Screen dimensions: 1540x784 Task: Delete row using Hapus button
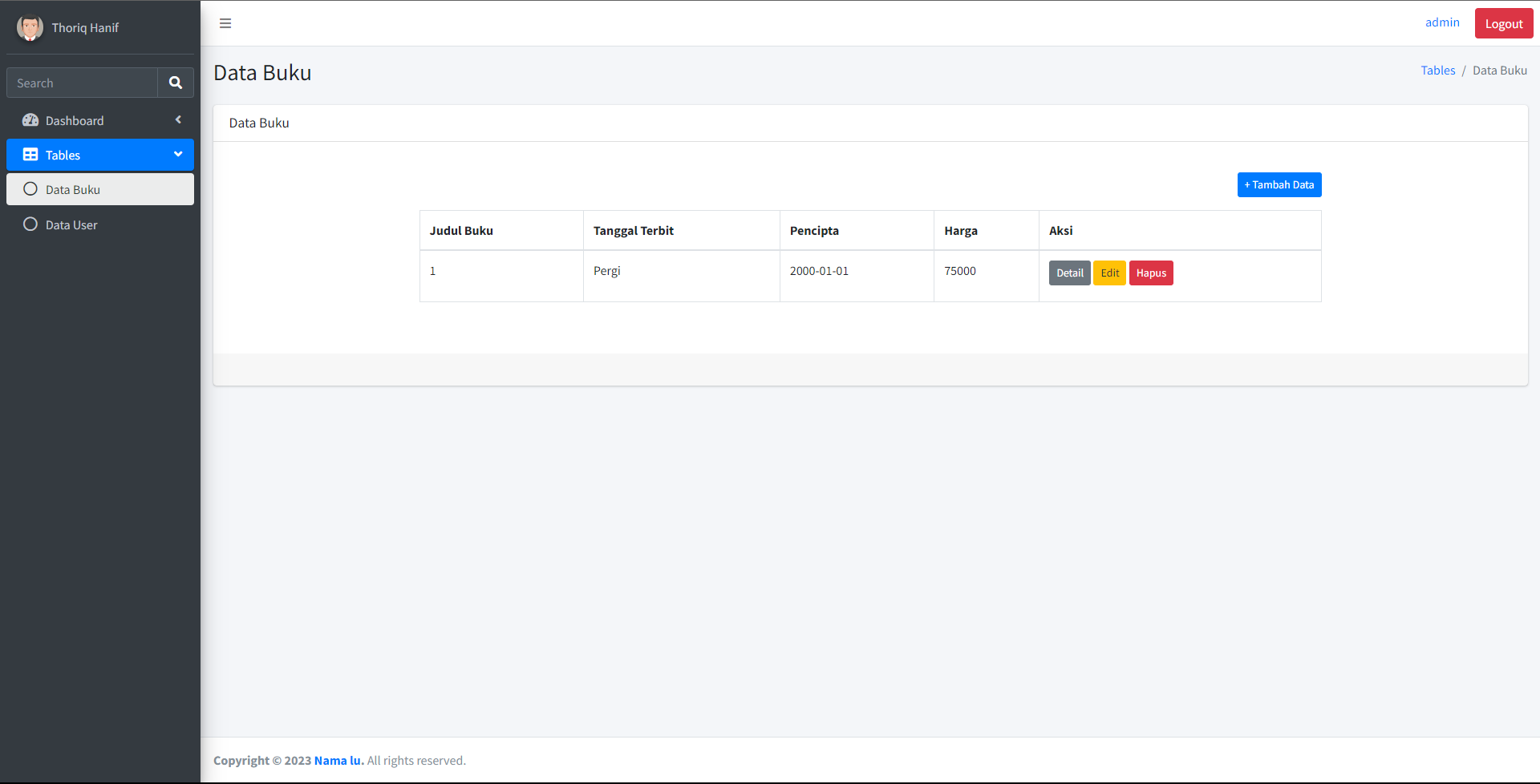click(x=1151, y=273)
